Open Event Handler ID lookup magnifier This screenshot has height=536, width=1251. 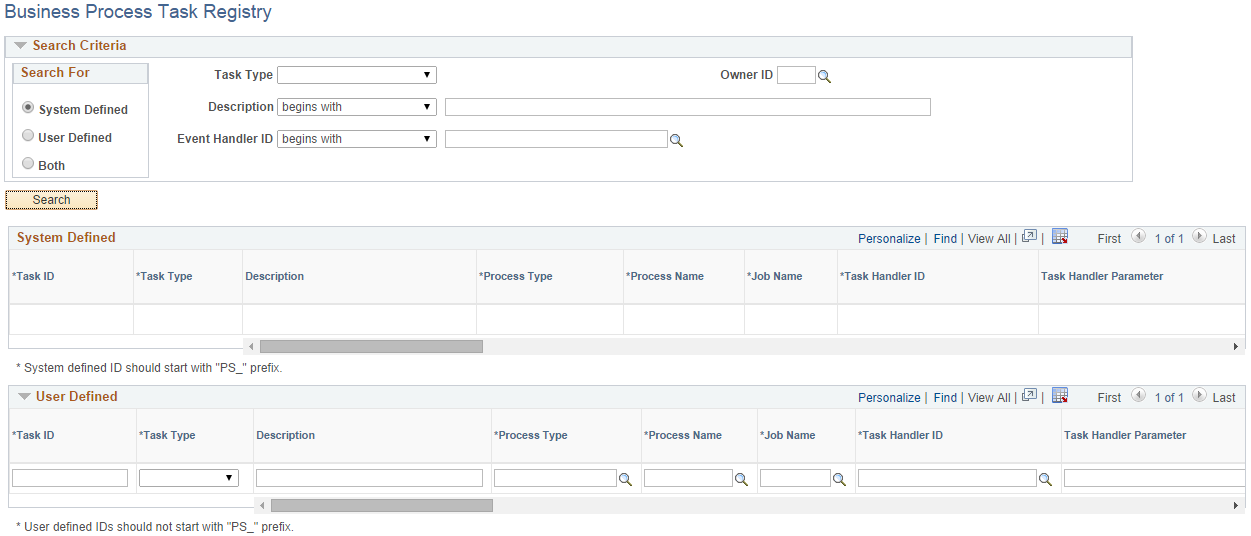click(x=676, y=141)
